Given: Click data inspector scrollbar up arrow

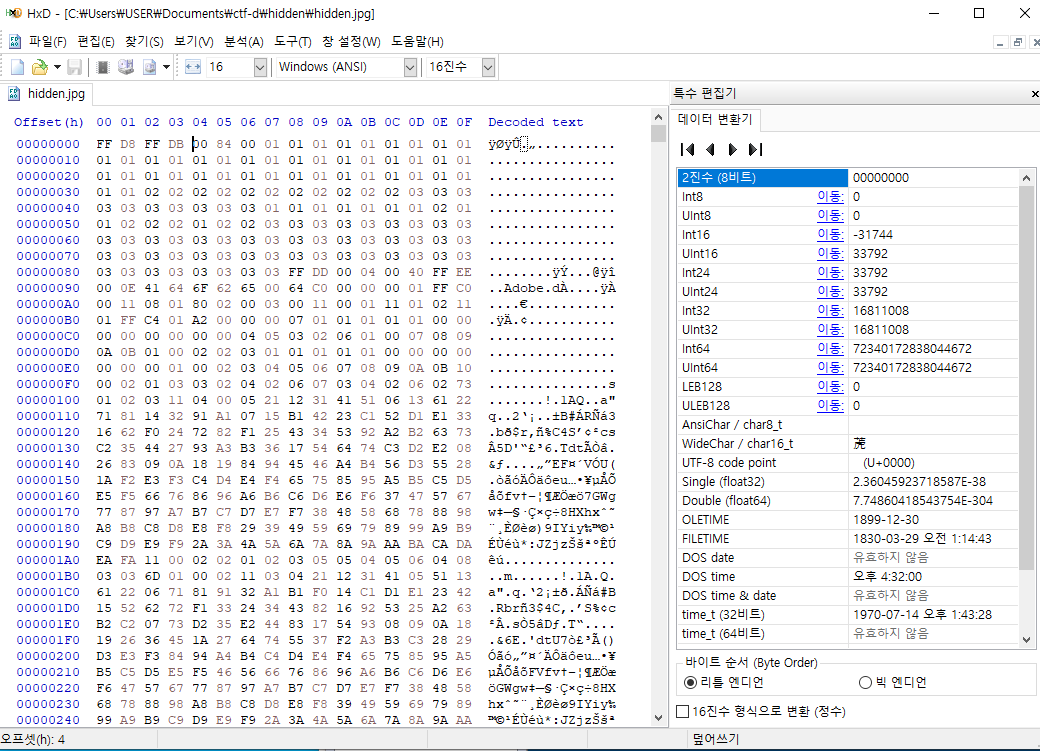Looking at the screenshot, I should coord(1026,178).
